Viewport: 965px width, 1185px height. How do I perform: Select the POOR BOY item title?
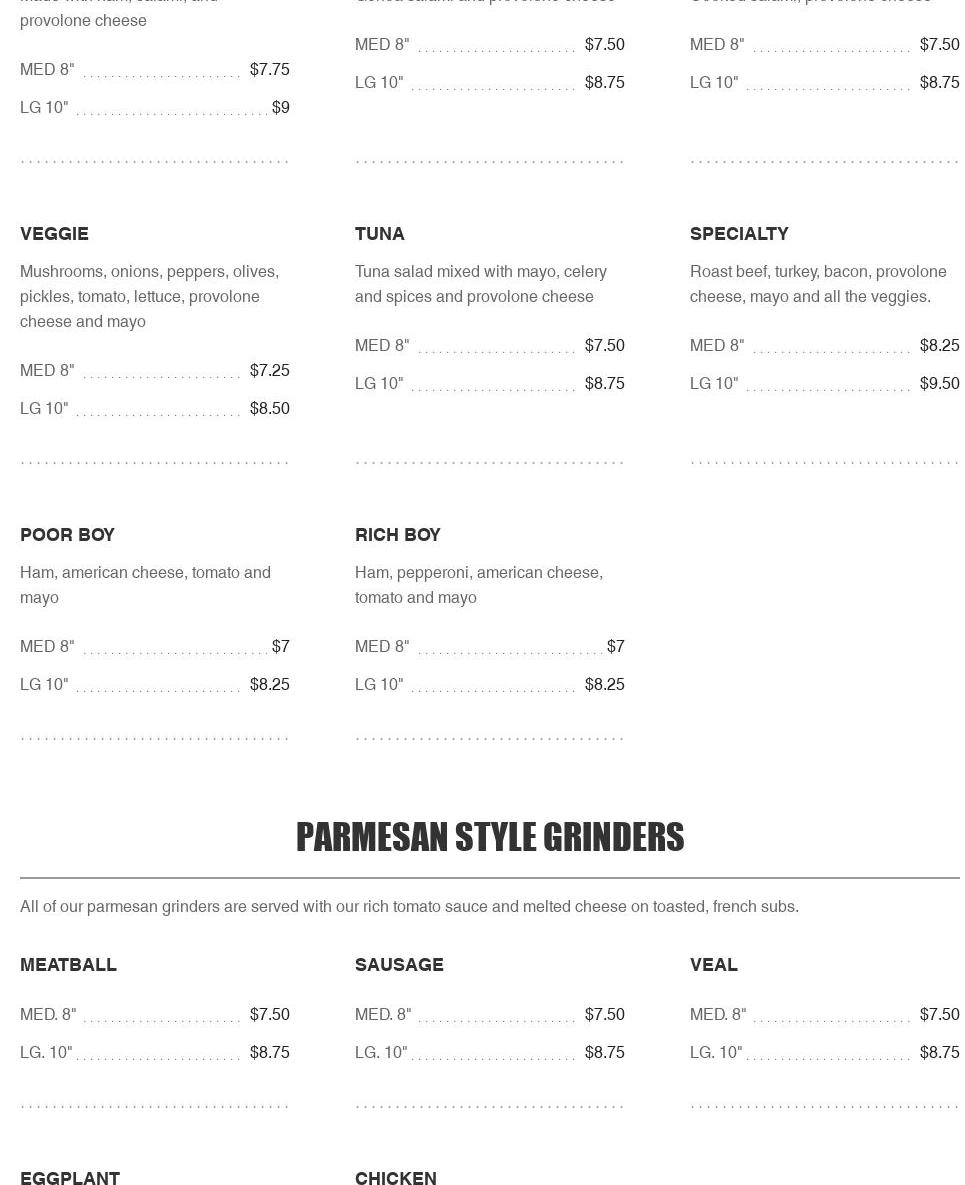pyautogui.click(x=67, y=534)
